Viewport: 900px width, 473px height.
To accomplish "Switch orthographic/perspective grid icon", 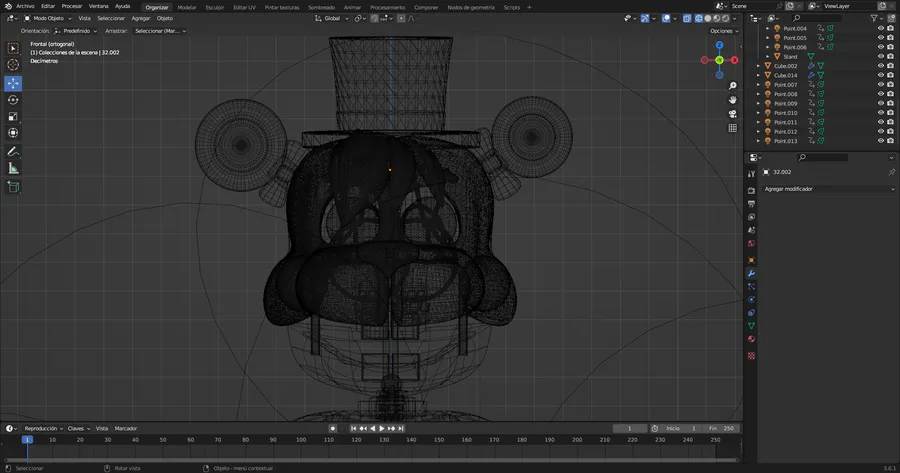I will pyautogui.click(x=732, y=128).
